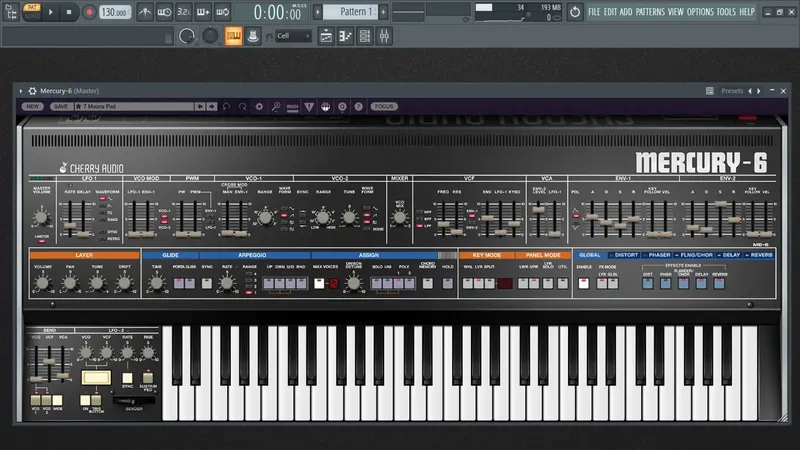Switch to the PHASER effects tab
This screenshot has width=800, height=450.
pyautogui.click(x=656, y=255)
